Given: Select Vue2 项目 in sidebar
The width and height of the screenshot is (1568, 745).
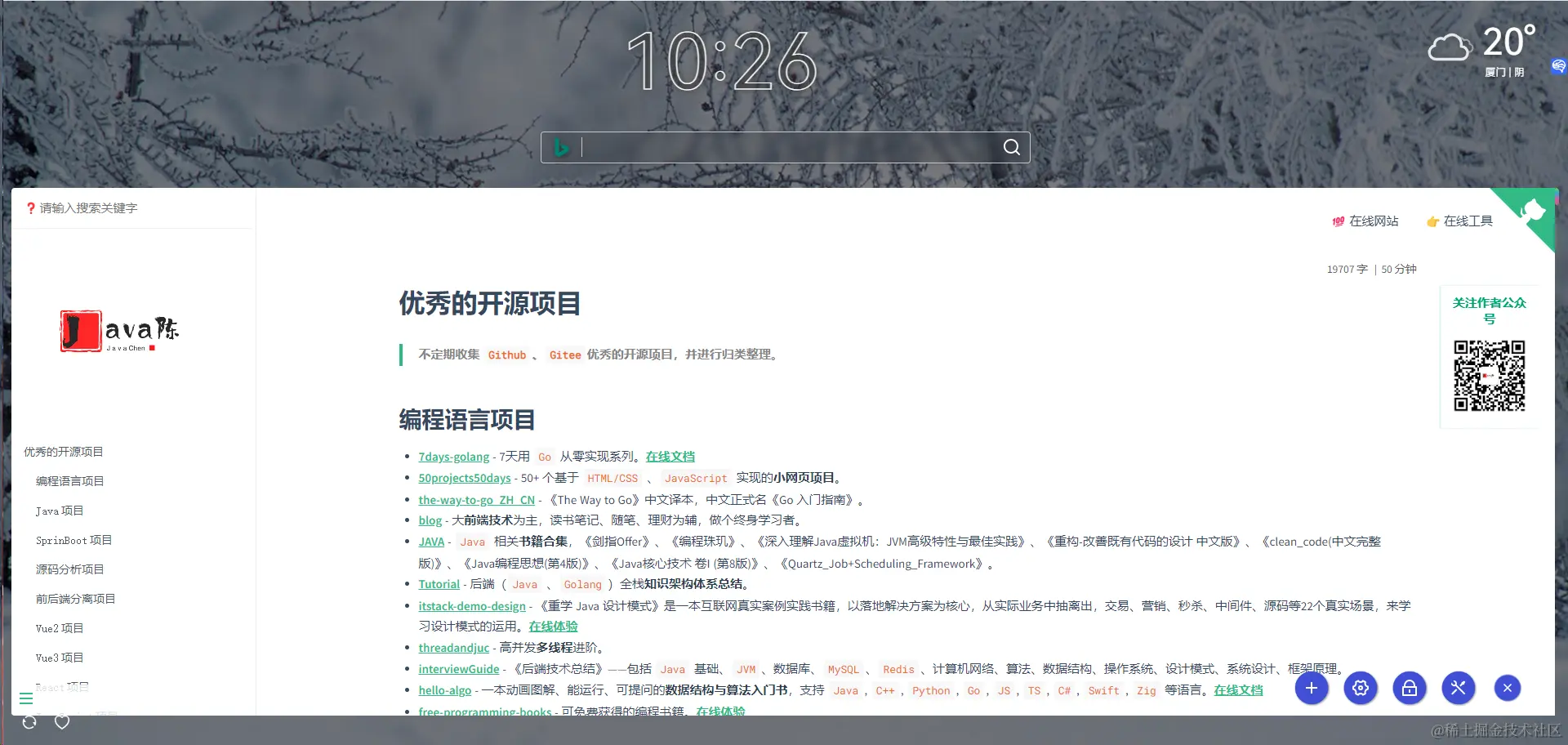Looking at the screenshot, I should coord(60,628).
